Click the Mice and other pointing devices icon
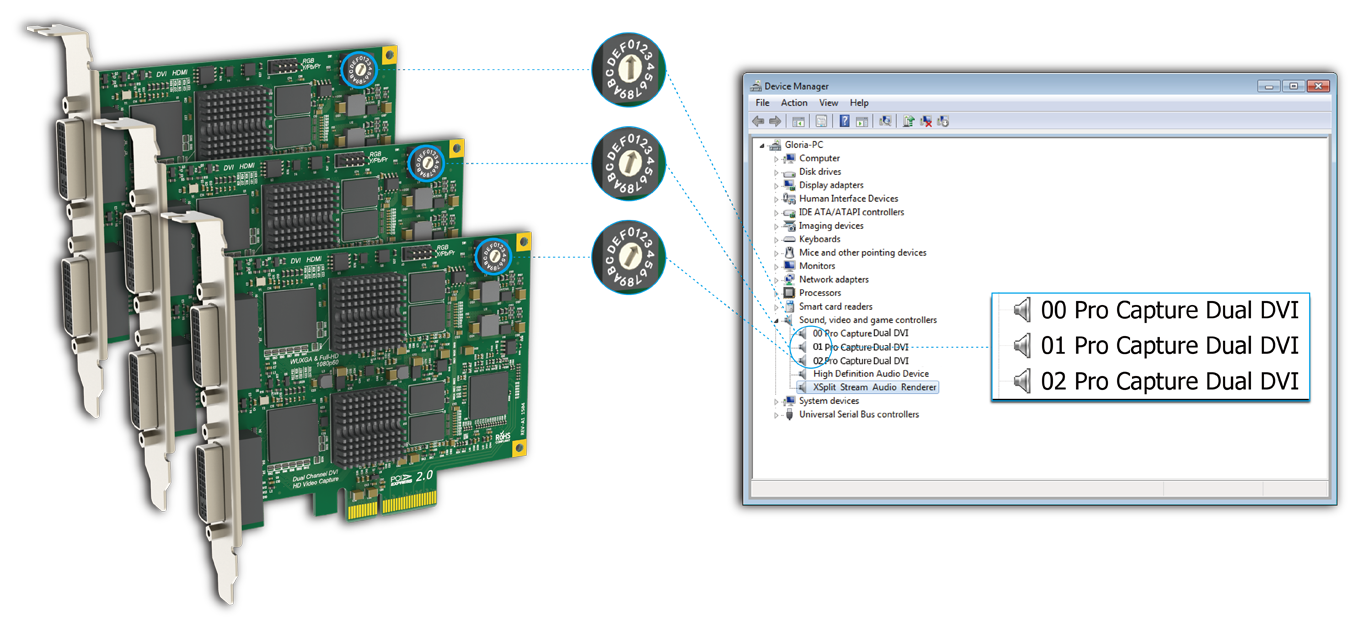 pos(790,253)
